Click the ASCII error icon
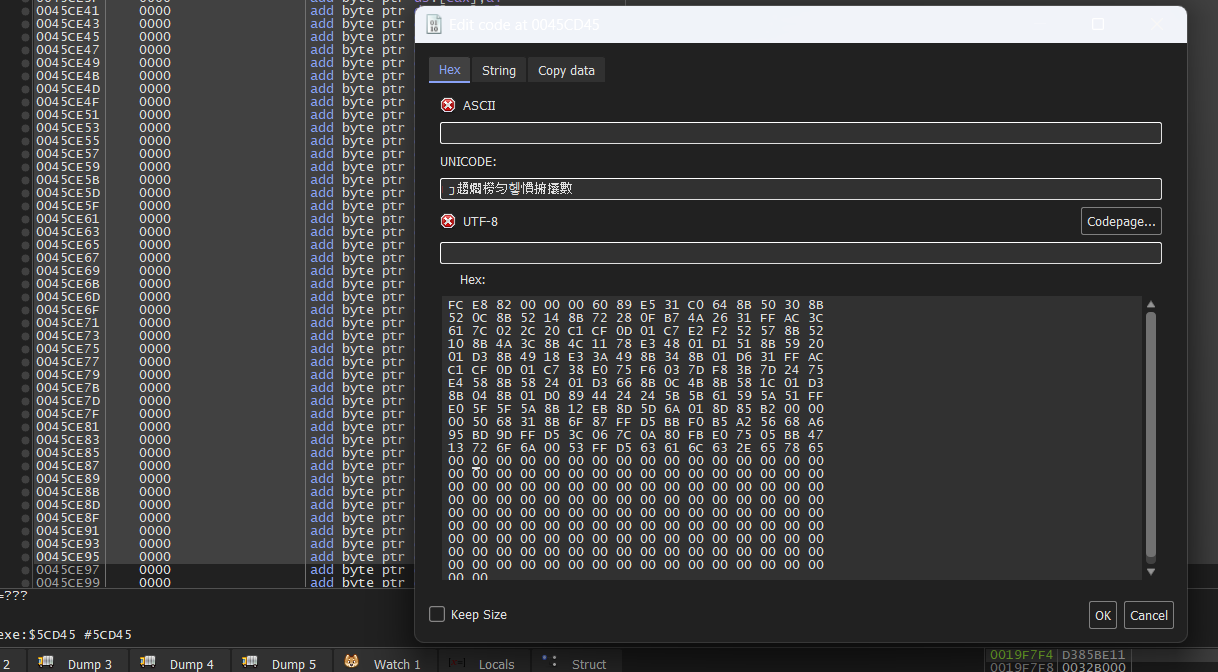The width and height of the screenshot is (1218, 672). 448,105
